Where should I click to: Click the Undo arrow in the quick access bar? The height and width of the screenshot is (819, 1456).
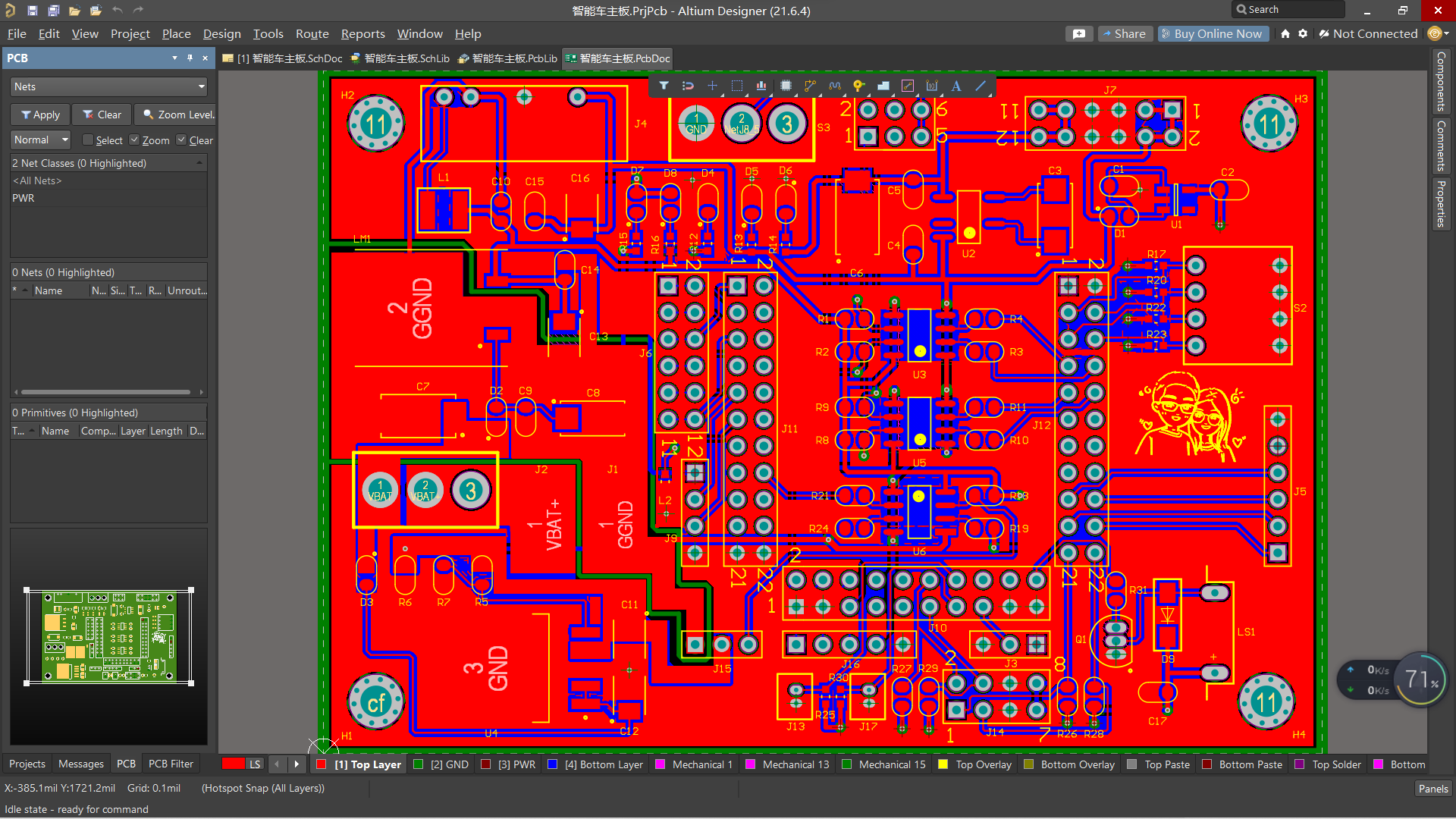(x=118, y=11)
